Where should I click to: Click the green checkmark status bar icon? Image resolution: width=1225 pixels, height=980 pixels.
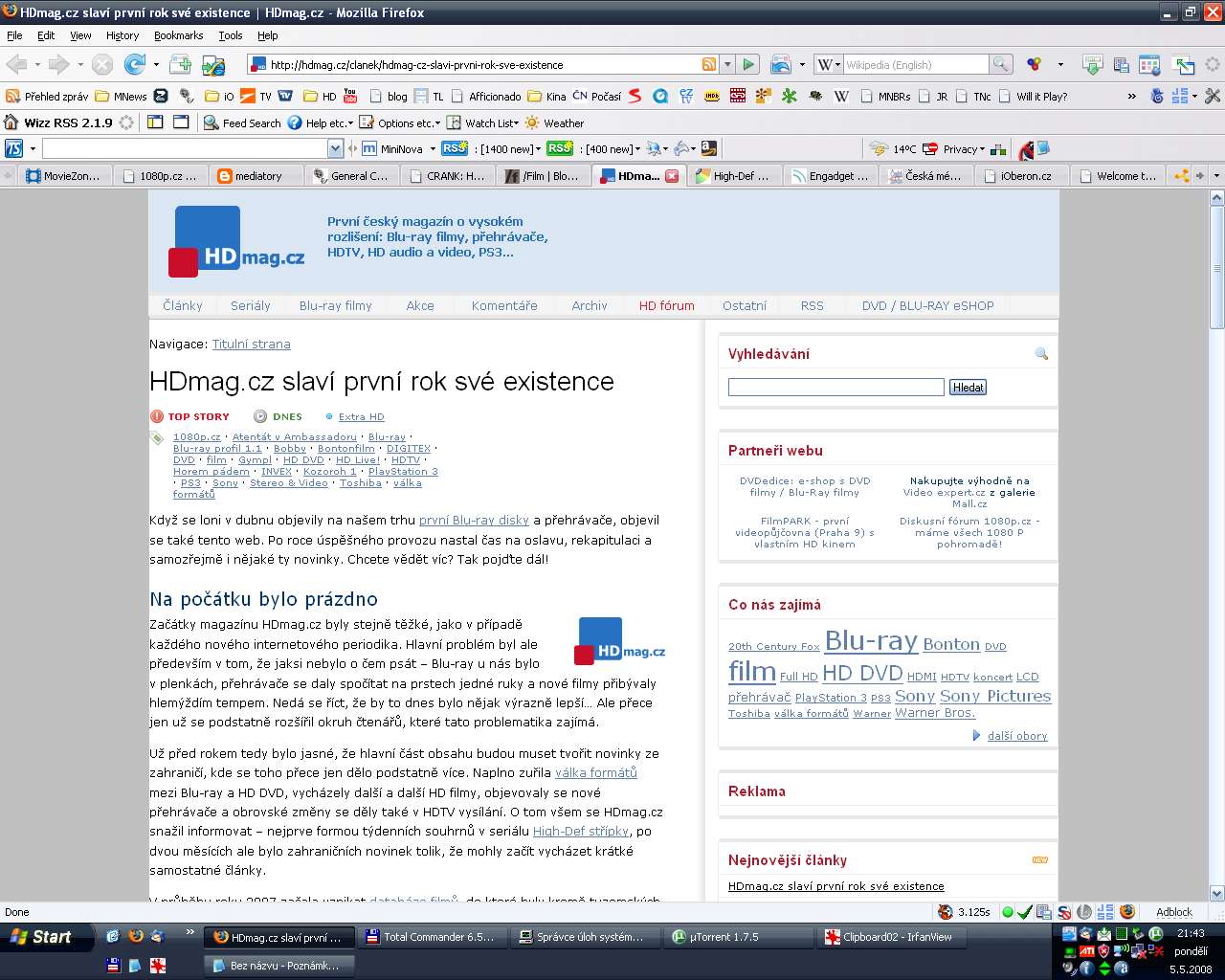pos(1024,912)
